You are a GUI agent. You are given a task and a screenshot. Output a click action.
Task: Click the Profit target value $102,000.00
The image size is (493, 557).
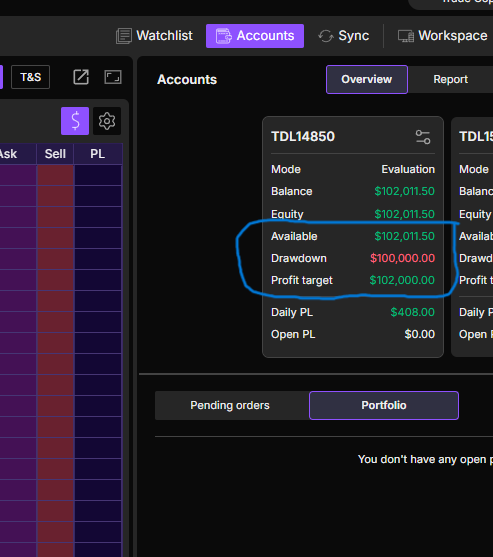coord(402,280)
